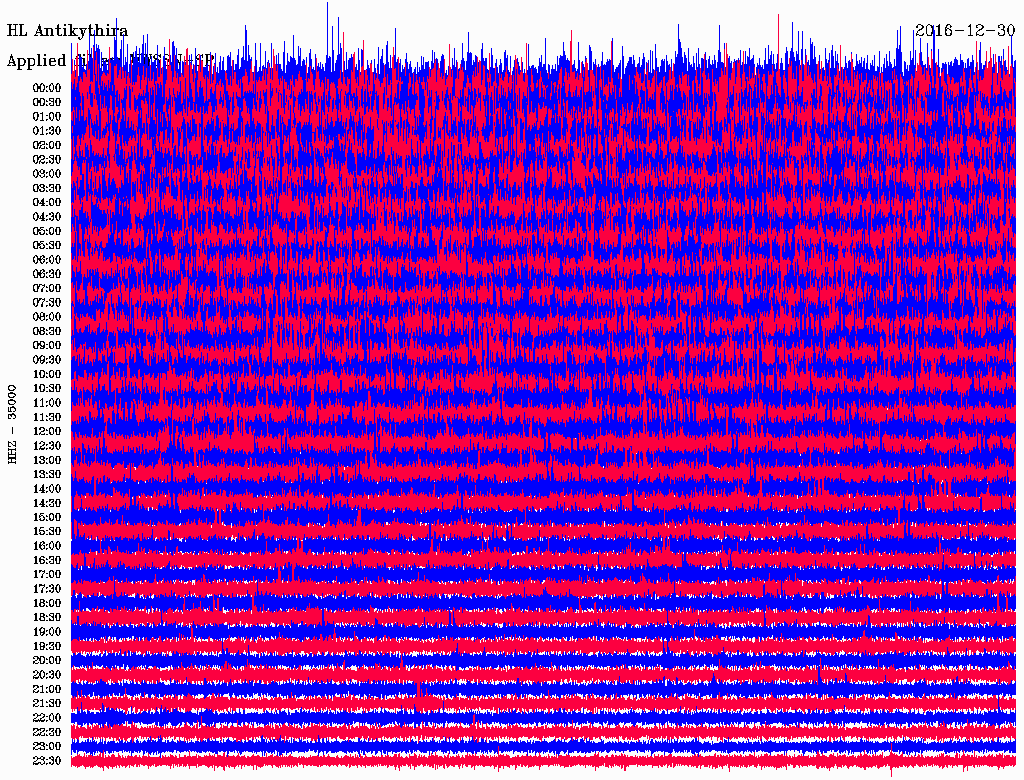Select the 20:00 time label
The width and height of the screenshot is (1024, 780).
tap(46, 661)
